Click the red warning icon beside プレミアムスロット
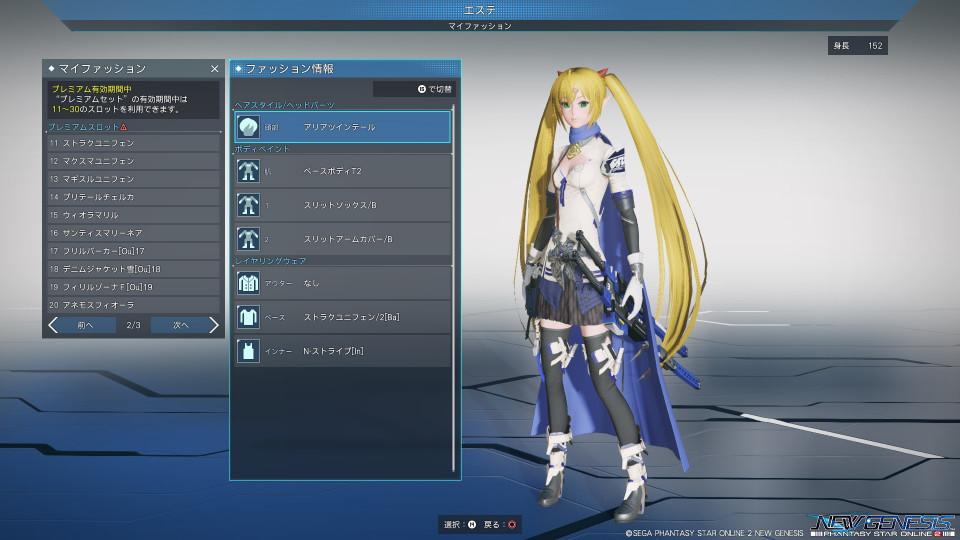The image size is (960, 540). (124, 127)
